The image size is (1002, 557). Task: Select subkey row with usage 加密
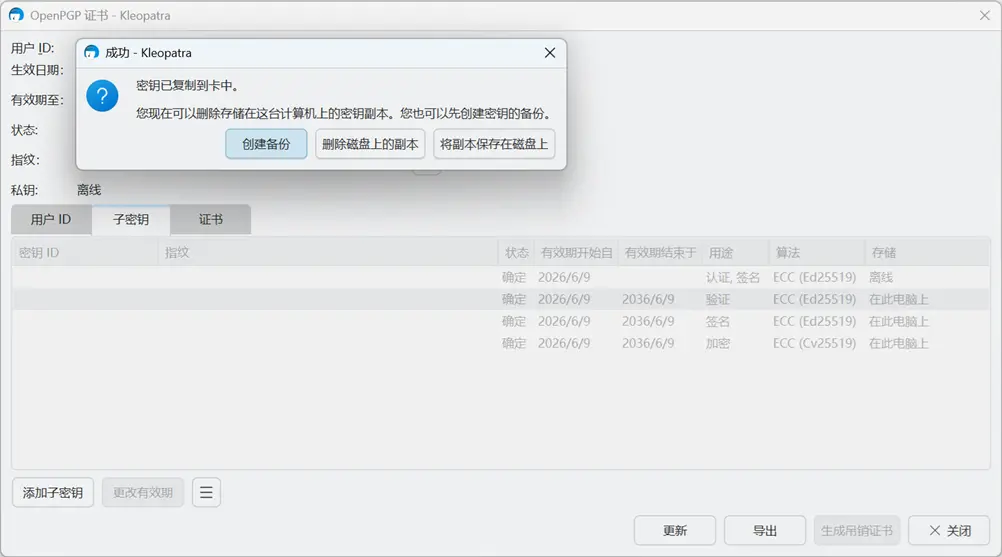tap(501, 343)
